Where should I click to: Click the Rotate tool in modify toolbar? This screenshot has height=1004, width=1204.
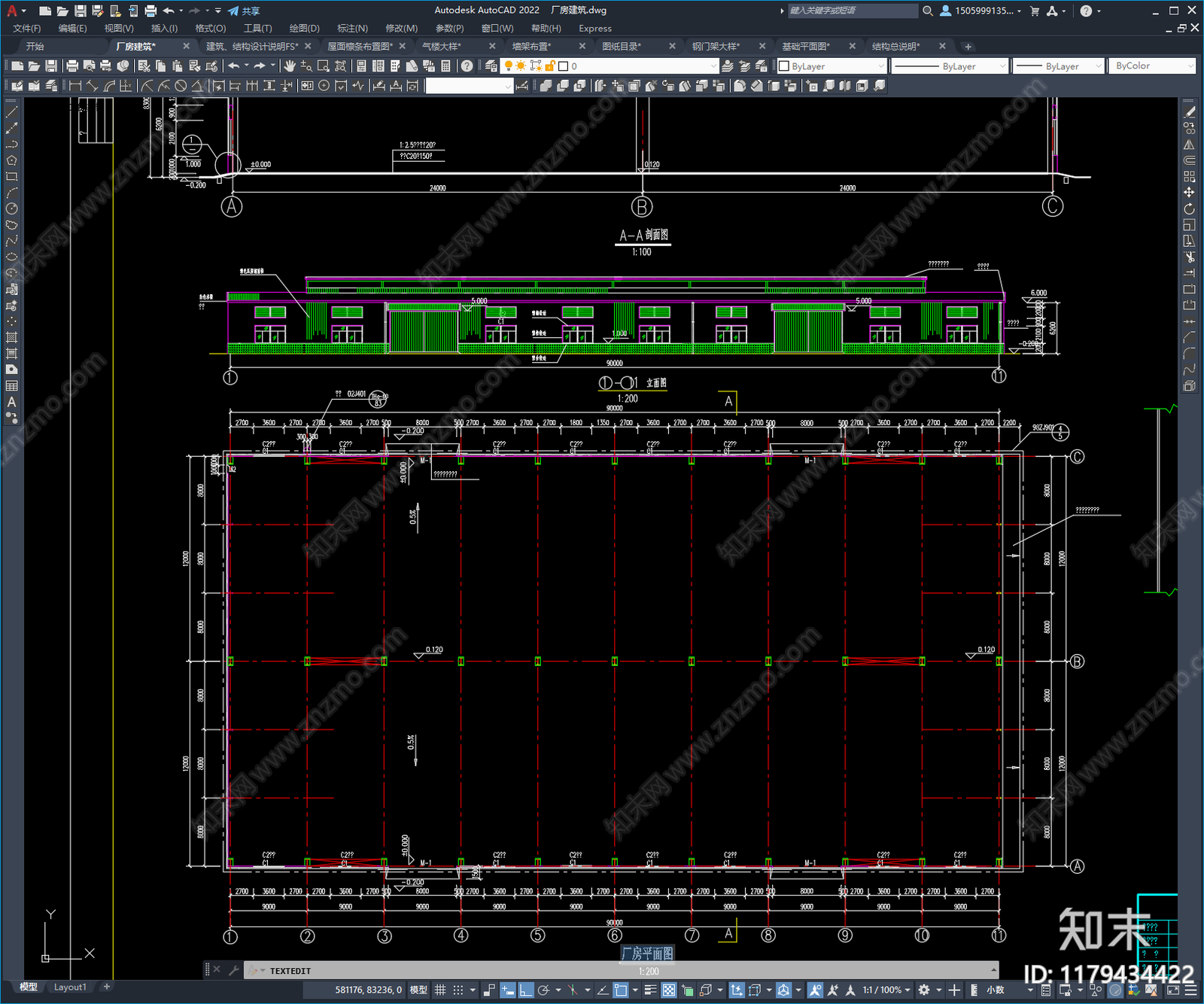coord(1190,208)
